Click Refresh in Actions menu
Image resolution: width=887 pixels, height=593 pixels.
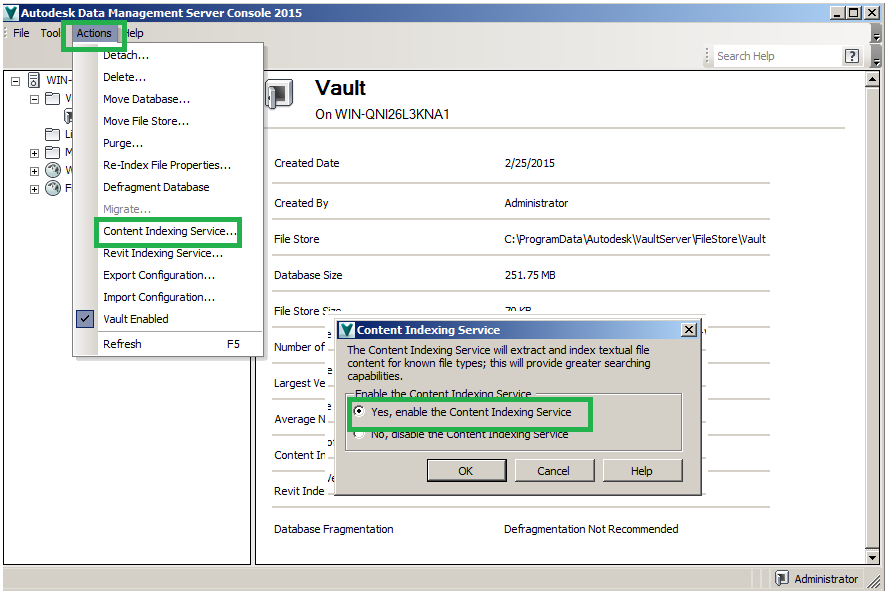[x=122, y=344]
